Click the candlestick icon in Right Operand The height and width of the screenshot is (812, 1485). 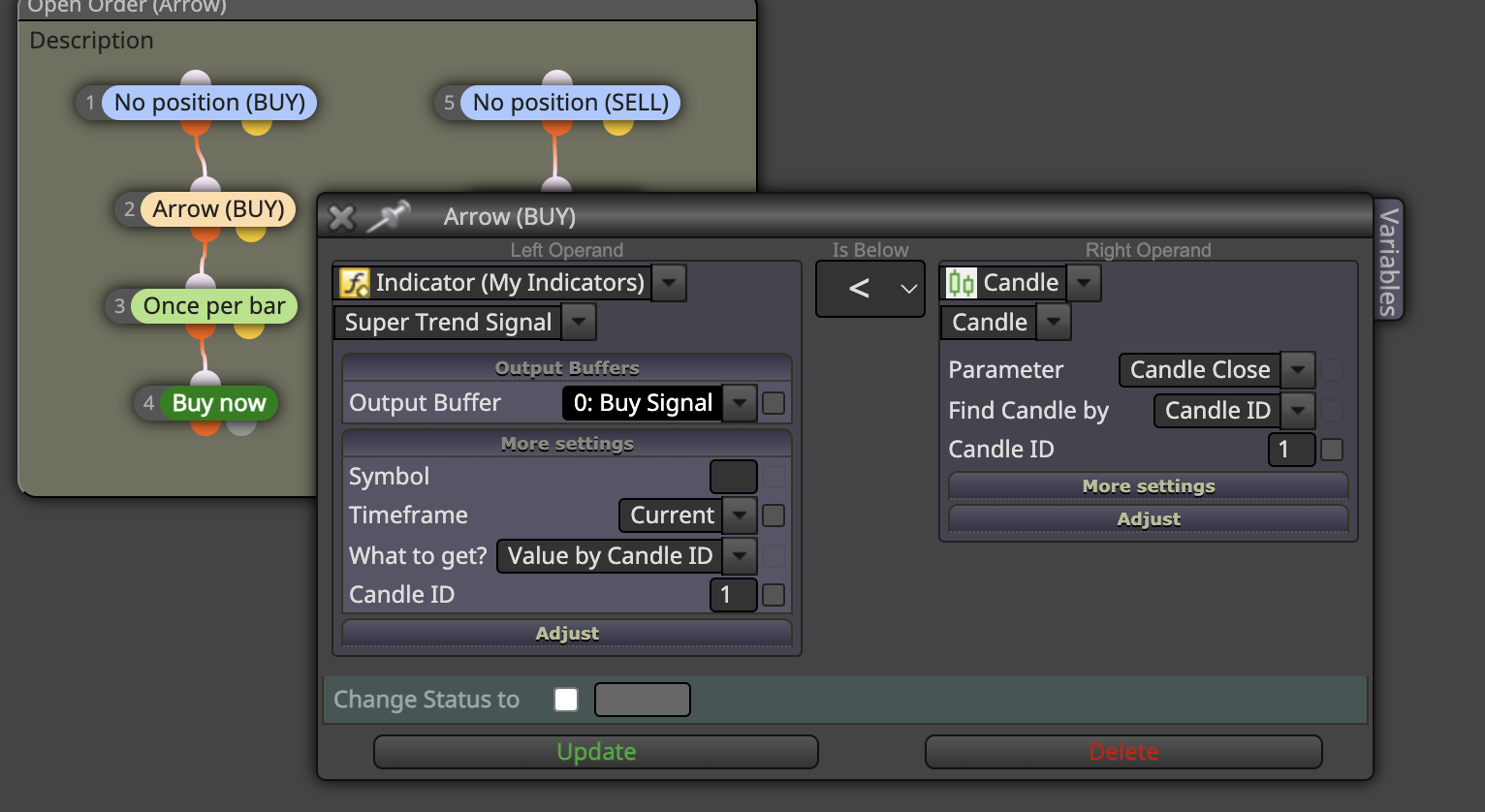pyautogui.click(x=962, y=283)
